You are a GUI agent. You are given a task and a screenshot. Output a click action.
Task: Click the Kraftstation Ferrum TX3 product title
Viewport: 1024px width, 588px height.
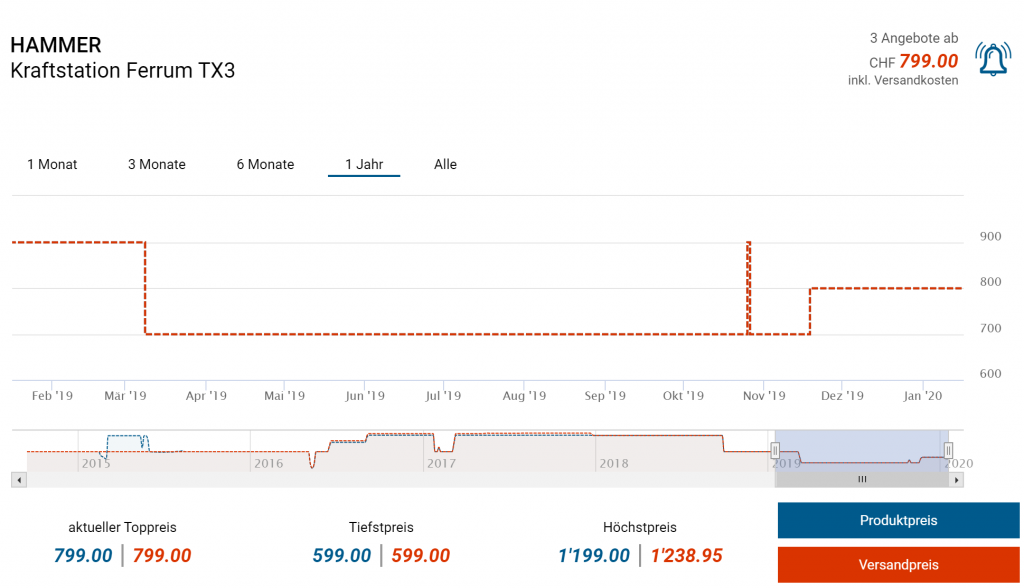123,71
